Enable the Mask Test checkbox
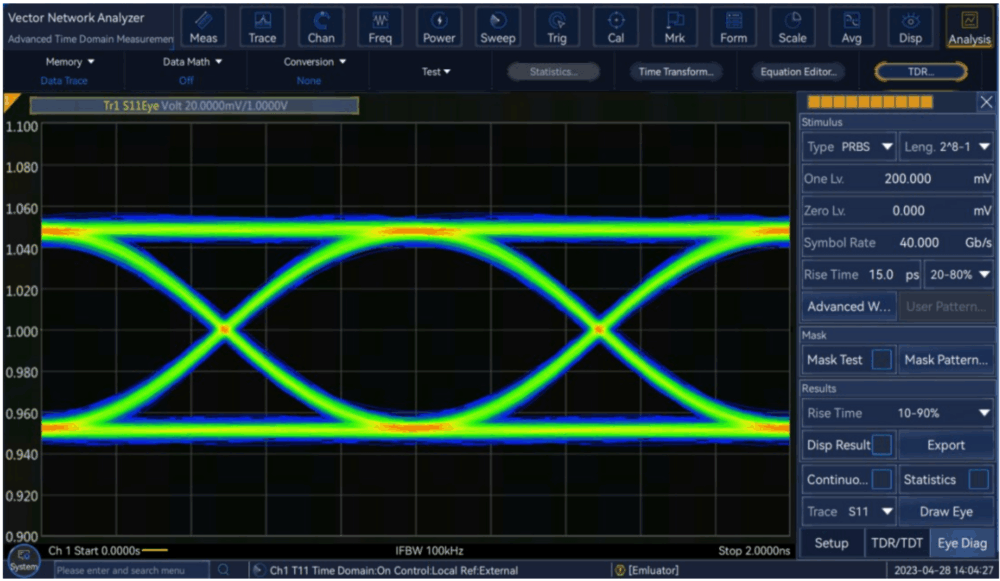The image size is (1000, 581). (881, 359)
